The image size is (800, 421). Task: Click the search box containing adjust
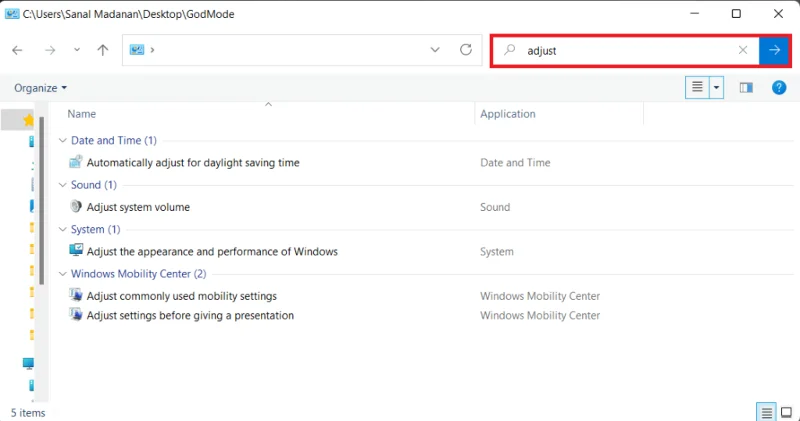[625, 51]
